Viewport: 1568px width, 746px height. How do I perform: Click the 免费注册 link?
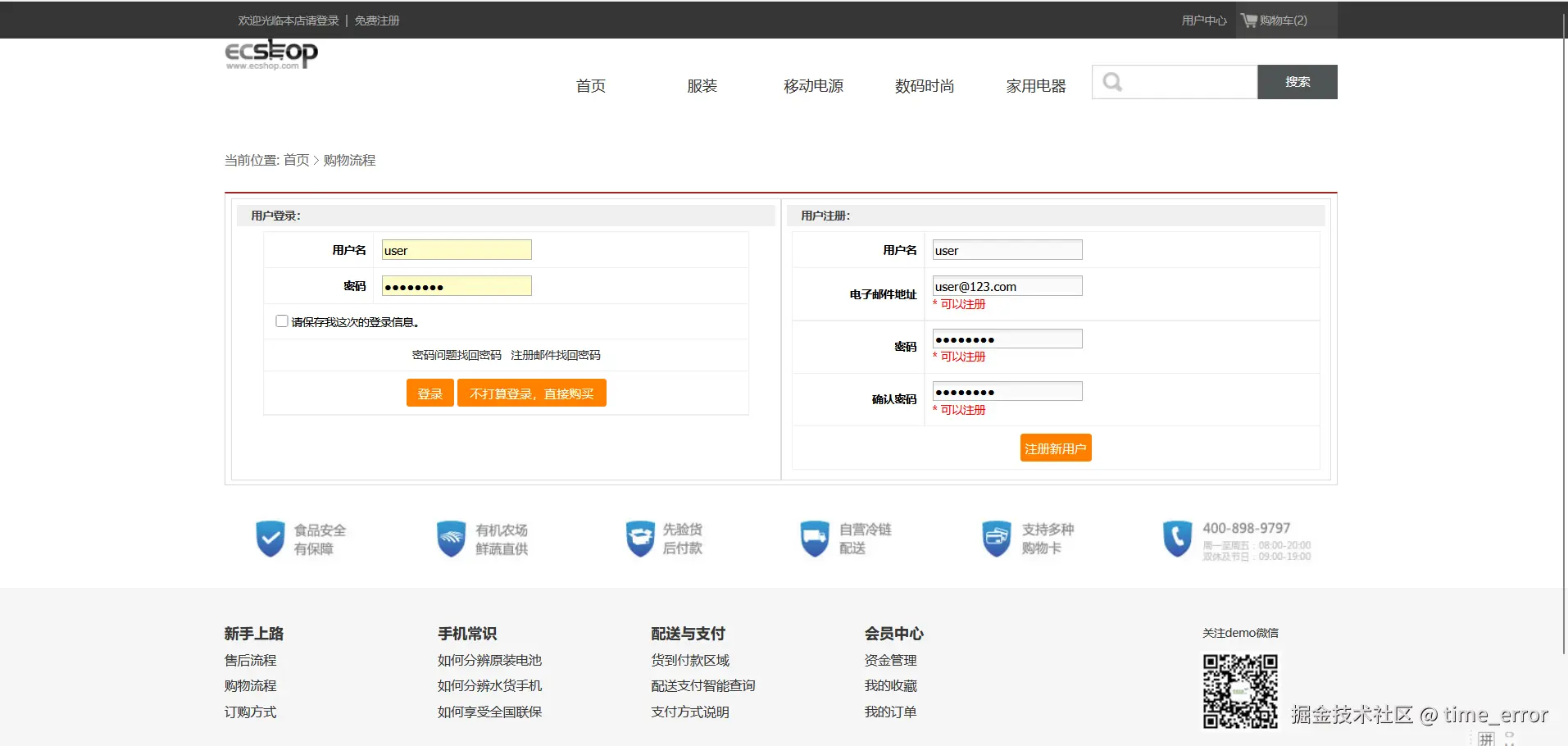click(x=377, y=20)
